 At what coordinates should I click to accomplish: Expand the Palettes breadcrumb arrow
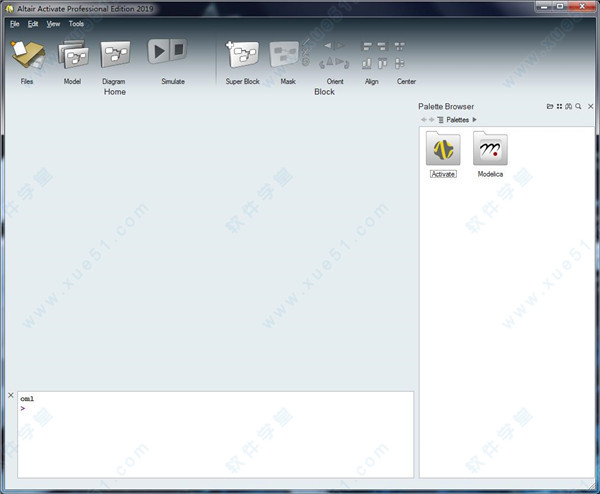tap(475, 120)
